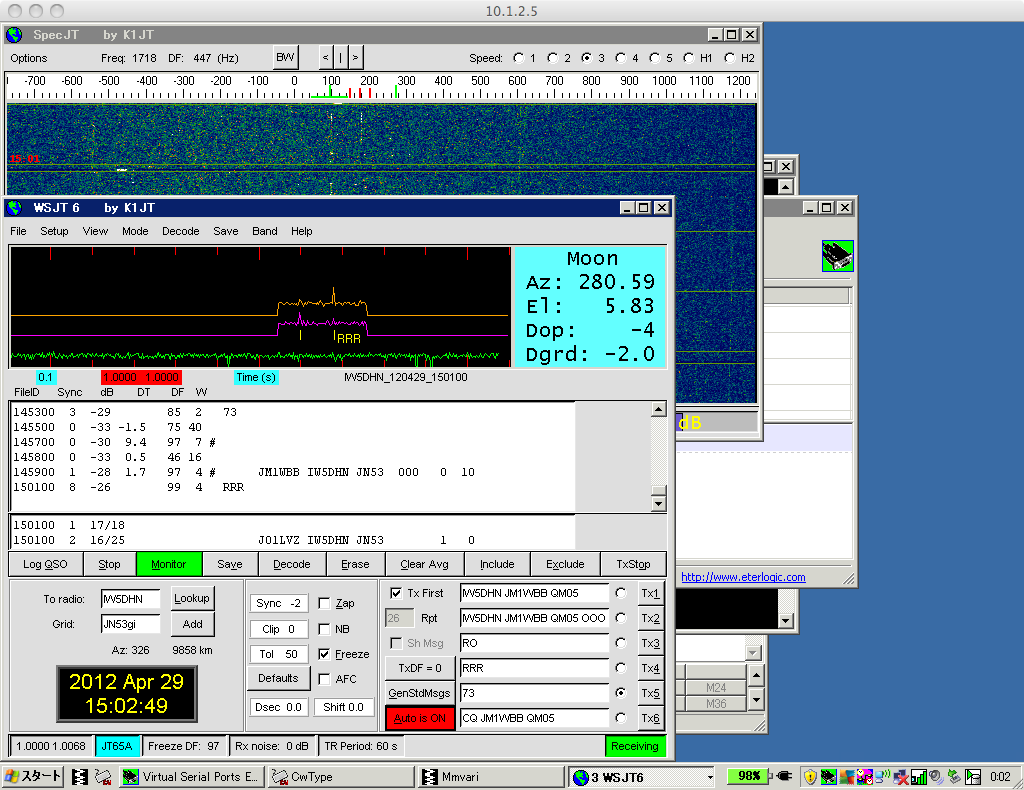The image size is (1024, 790).
Task: Click the Log QSO button
Action: [46, 564]
